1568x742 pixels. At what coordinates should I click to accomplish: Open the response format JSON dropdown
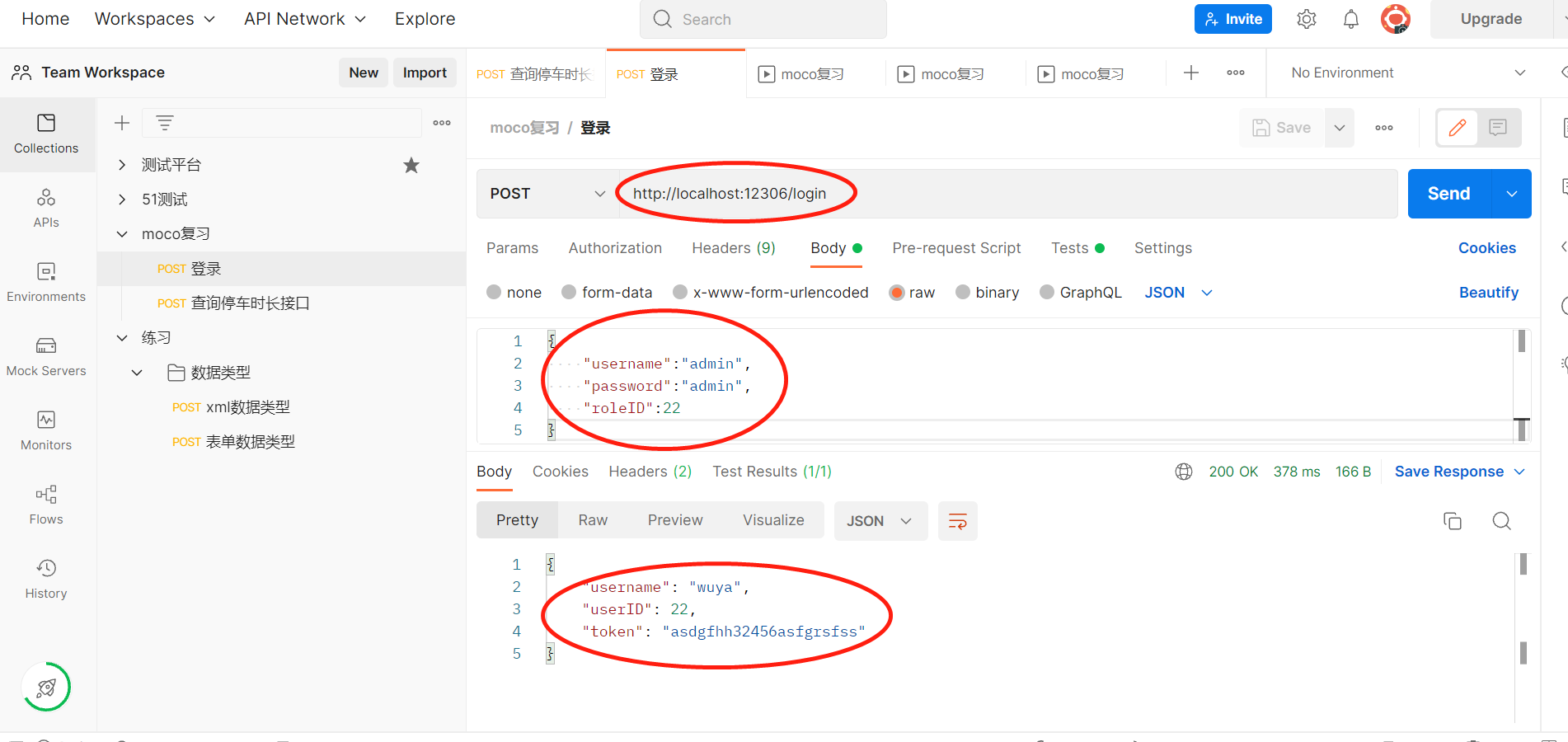(880, 521)
